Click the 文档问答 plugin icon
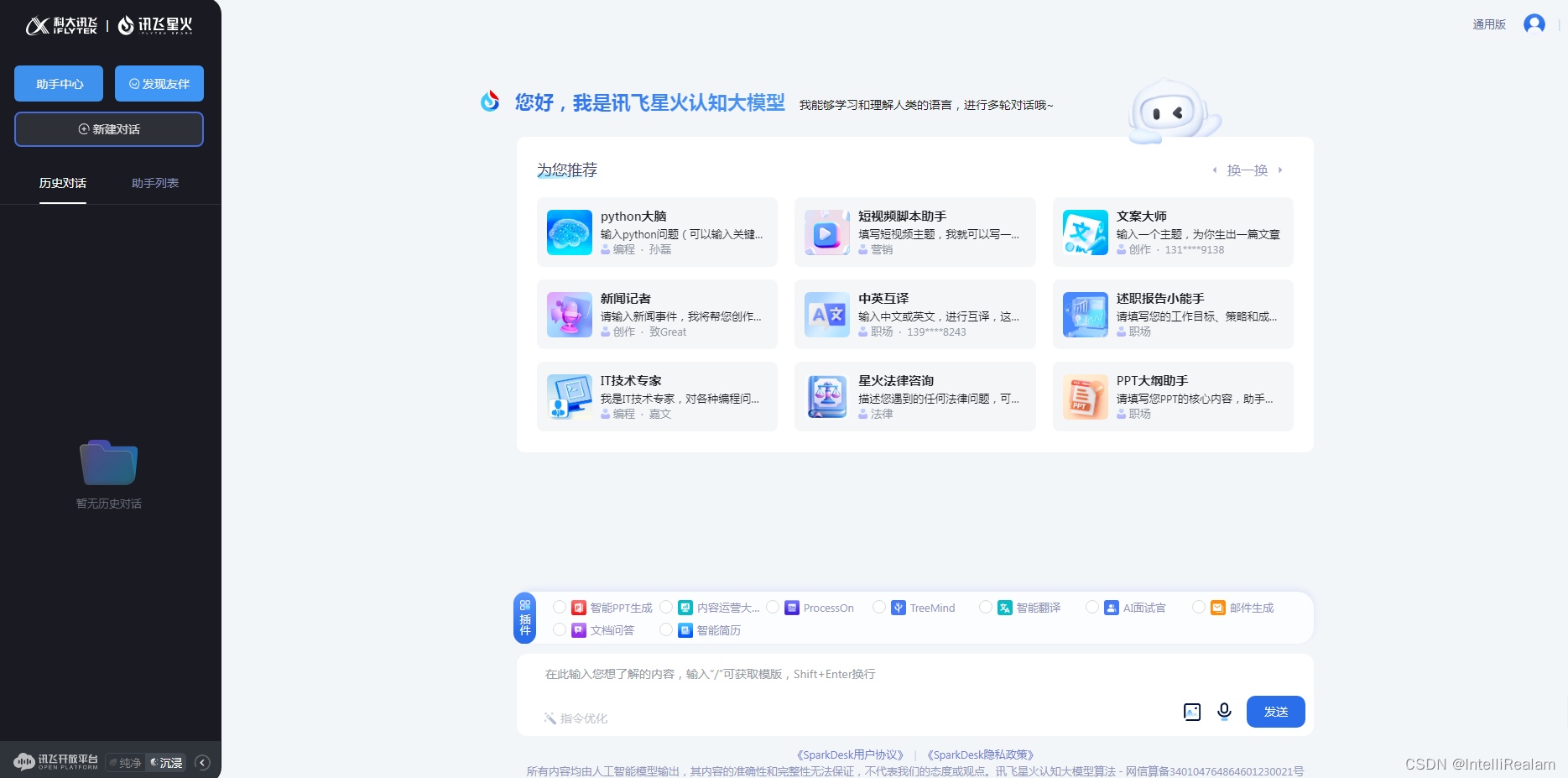 579,630
